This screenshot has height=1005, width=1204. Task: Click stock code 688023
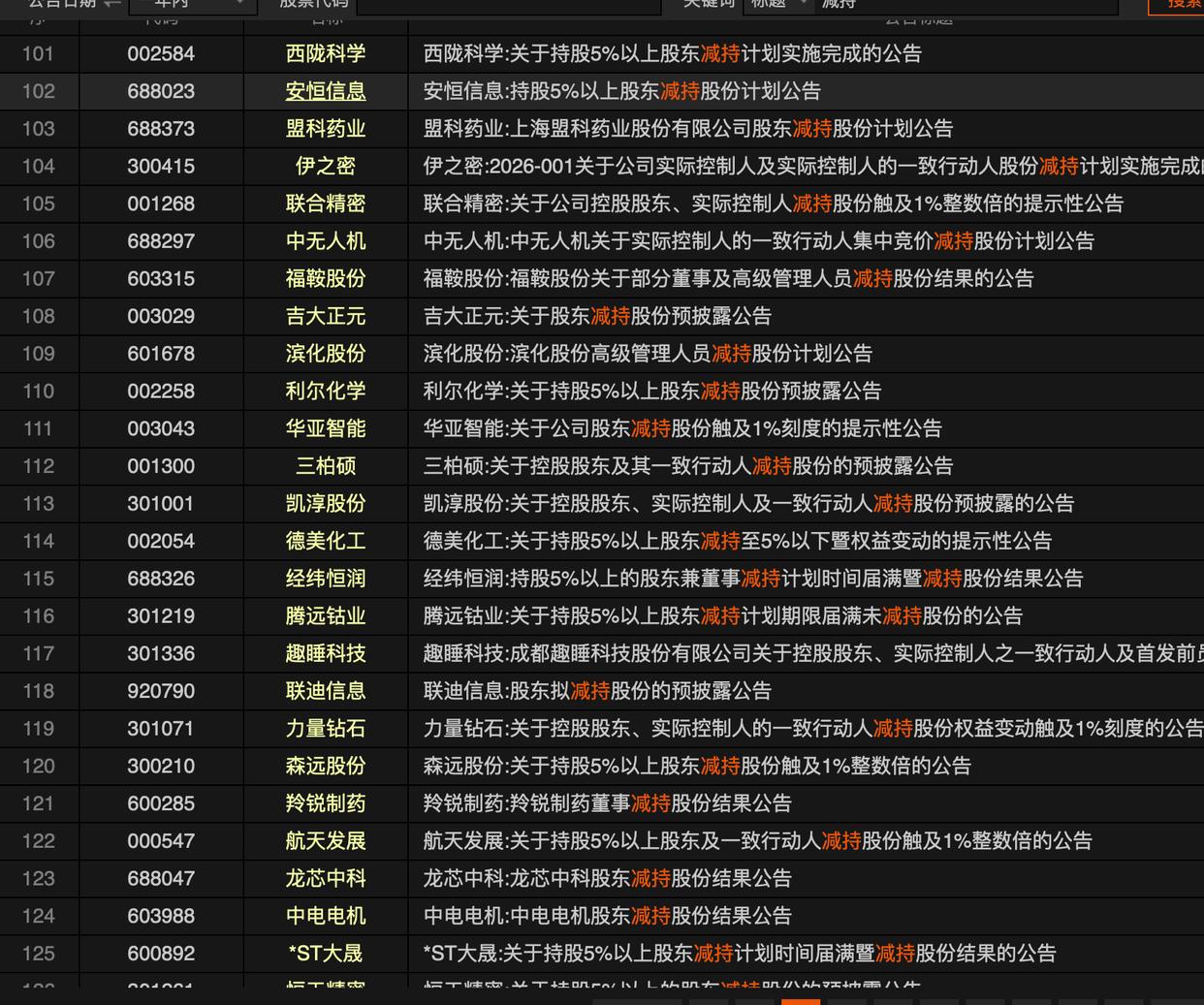(161, 91)
